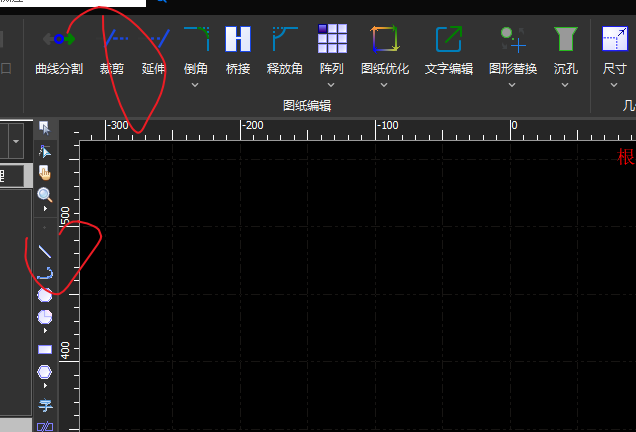Open the 沉孔 countersink dropdown chevron
Image resolution: width=636 pixels, height=432 pixels.
(x=565, y=85)
